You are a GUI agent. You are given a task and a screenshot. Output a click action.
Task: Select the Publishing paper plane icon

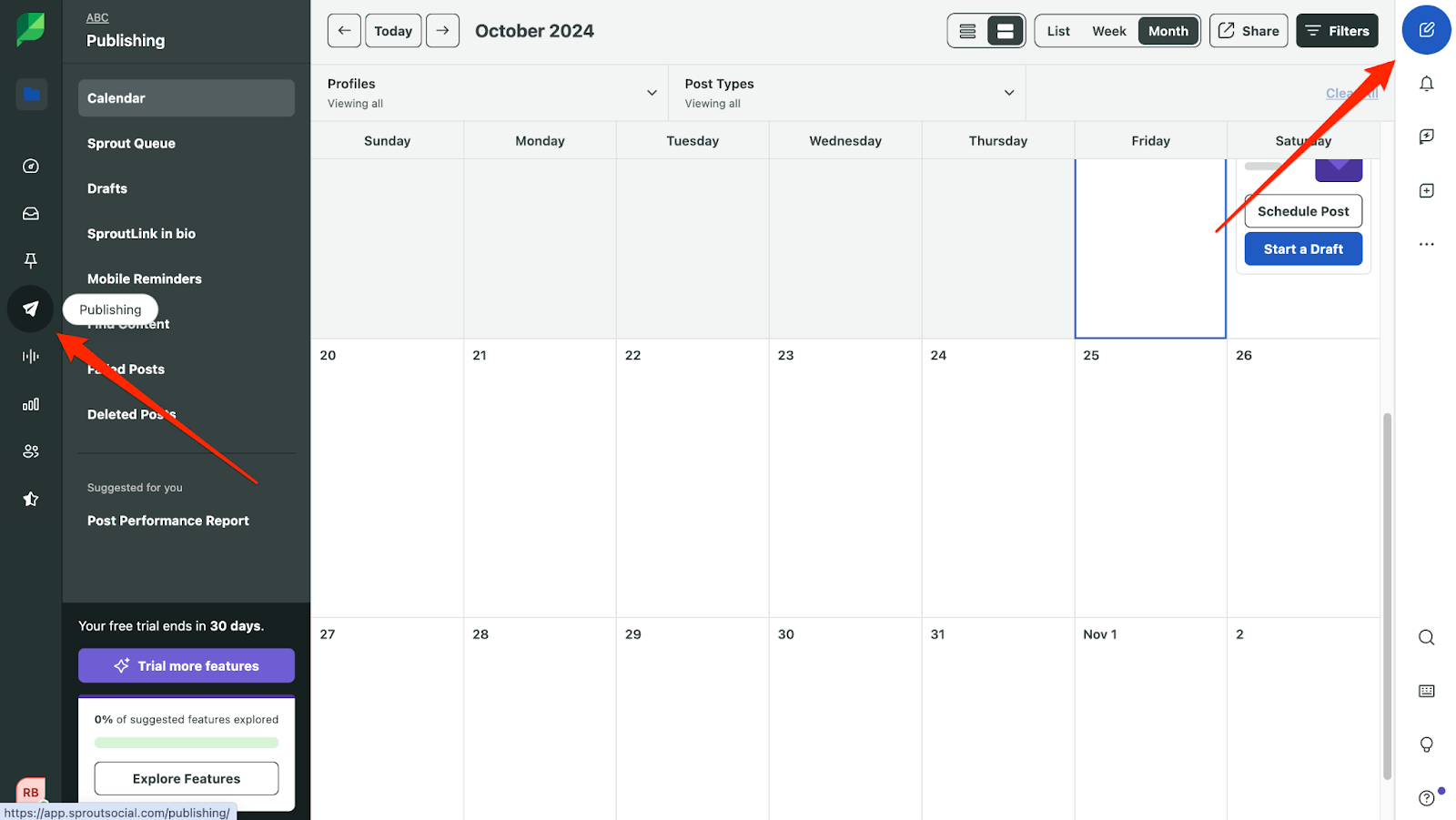click(x=30, y=309)
